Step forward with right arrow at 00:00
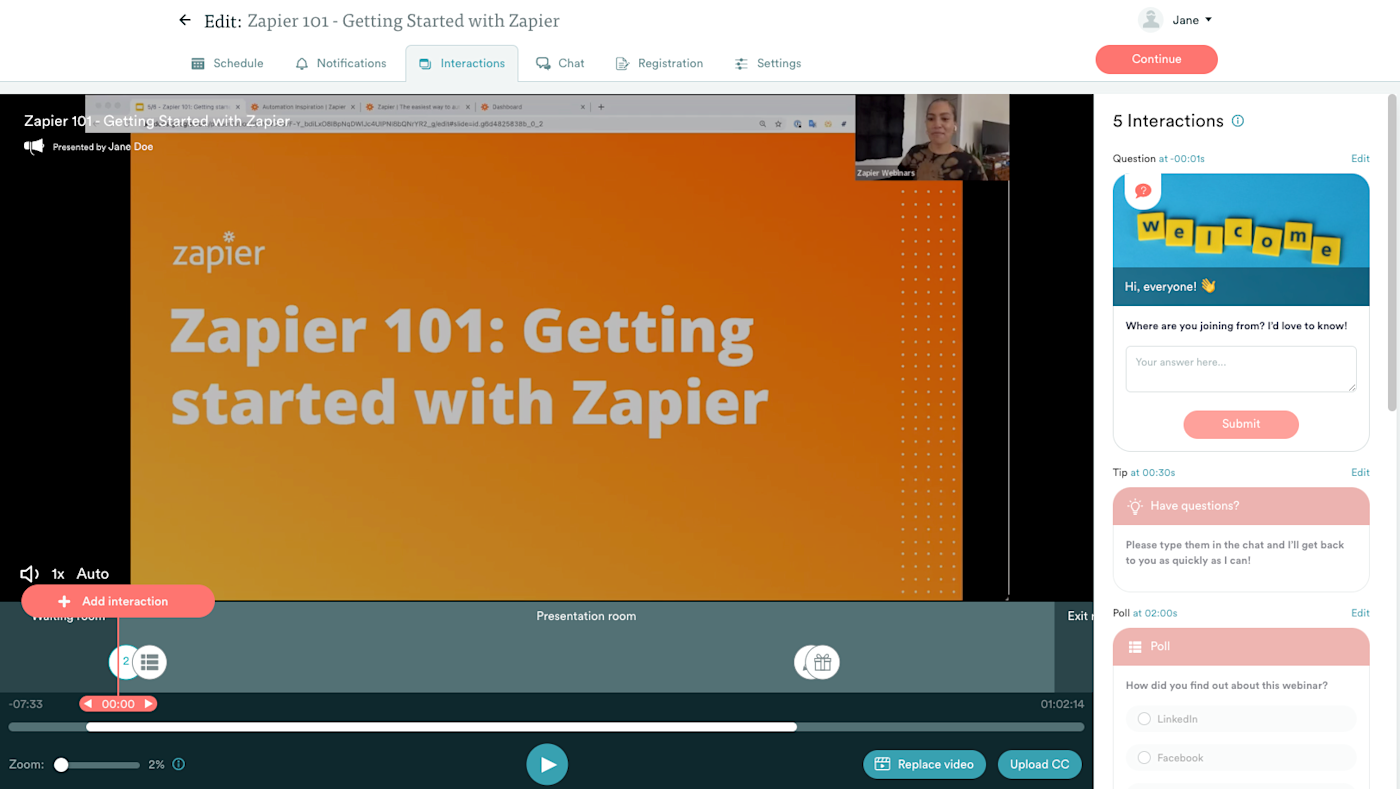1400x789 pixels. 149,704
